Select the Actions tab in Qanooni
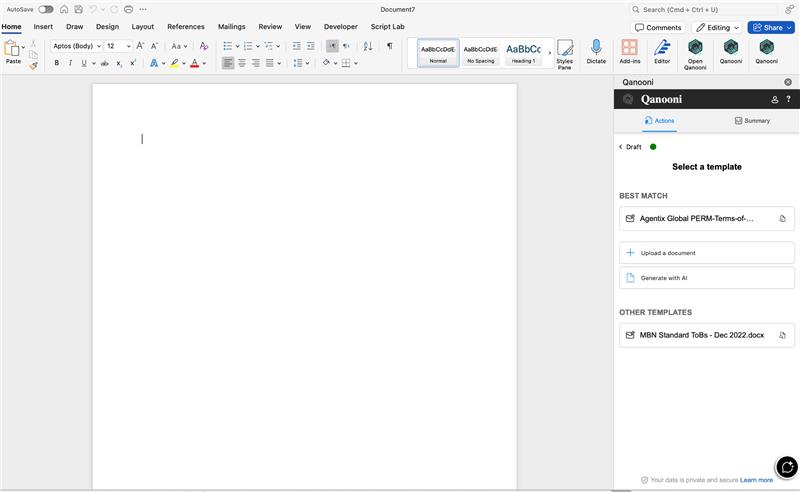Image resolution: width=800 pixels, height=492 pixels. pyautogui.click(x=659, y=121)
